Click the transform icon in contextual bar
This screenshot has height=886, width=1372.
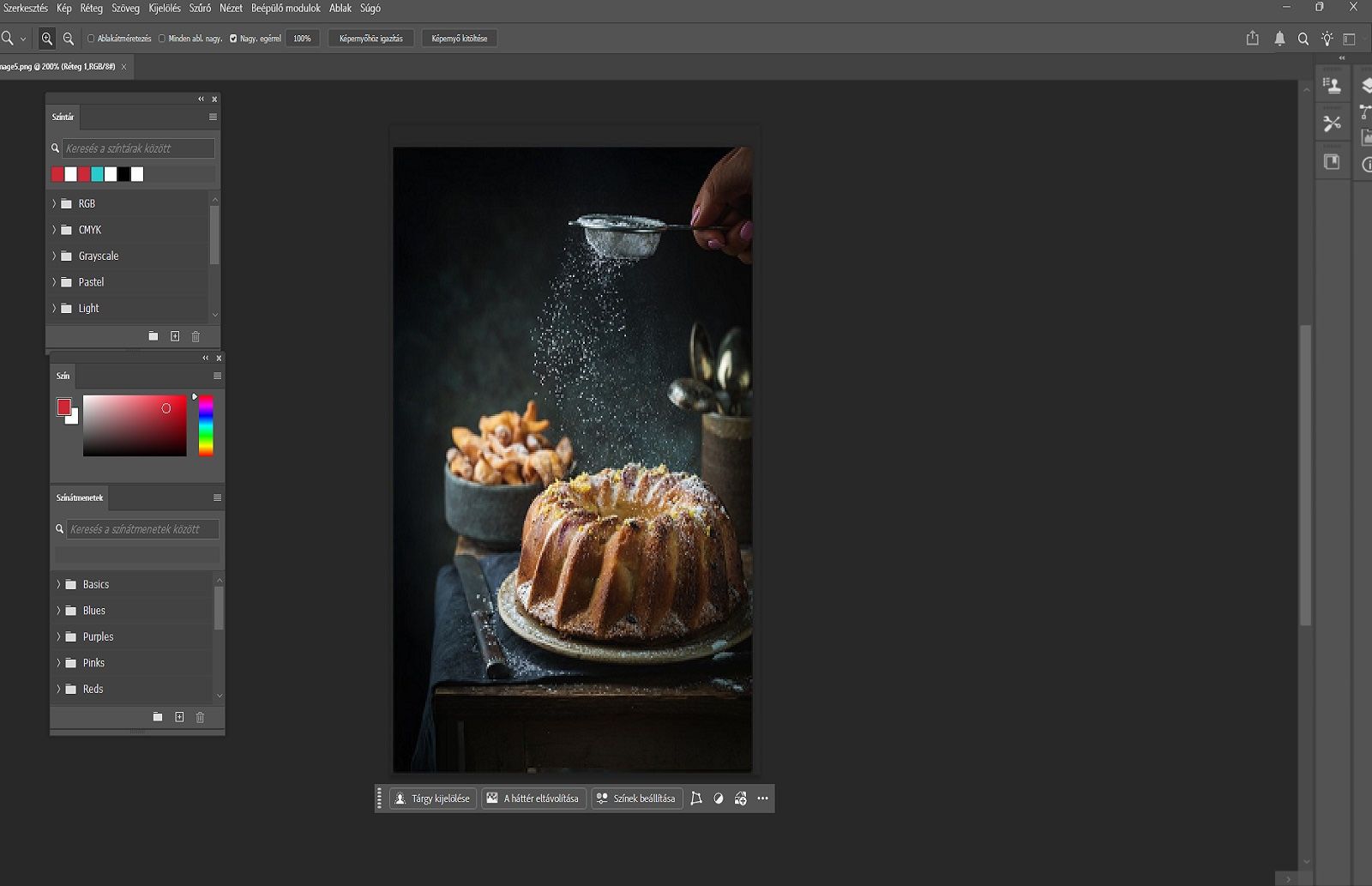point(696,799)
